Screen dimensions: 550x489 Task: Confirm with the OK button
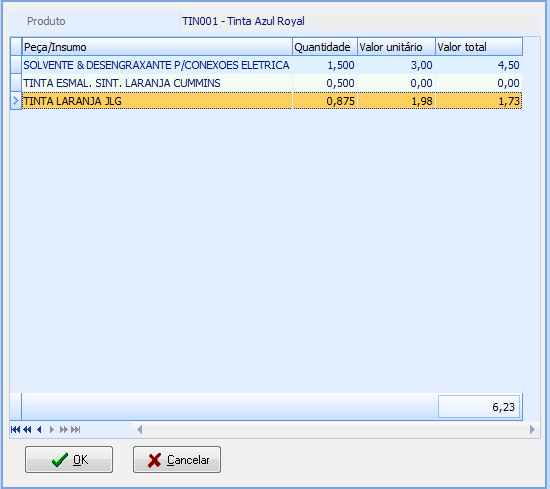pos(69,460)
